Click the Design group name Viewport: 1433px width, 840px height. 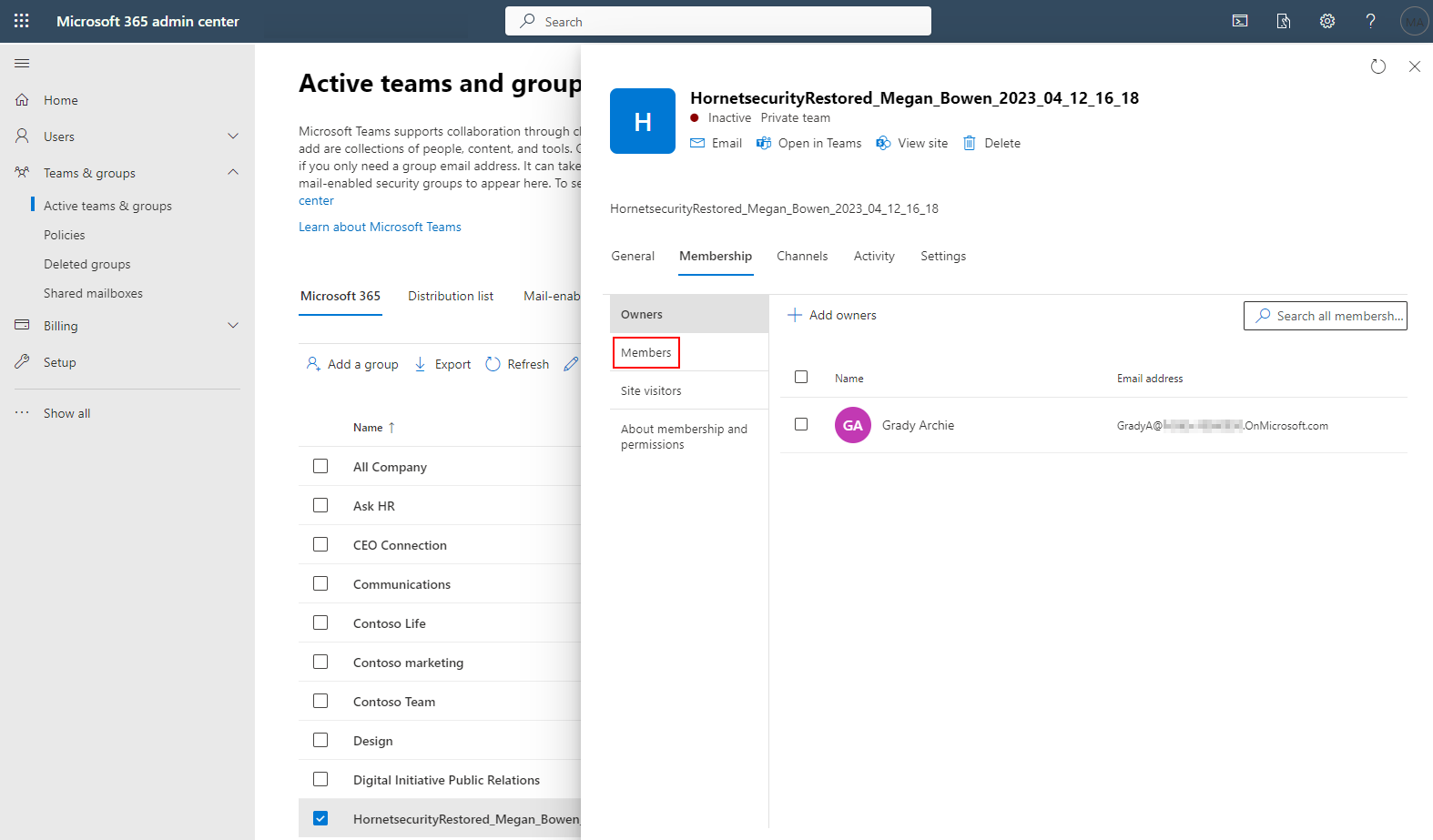[x=373, y=741]
